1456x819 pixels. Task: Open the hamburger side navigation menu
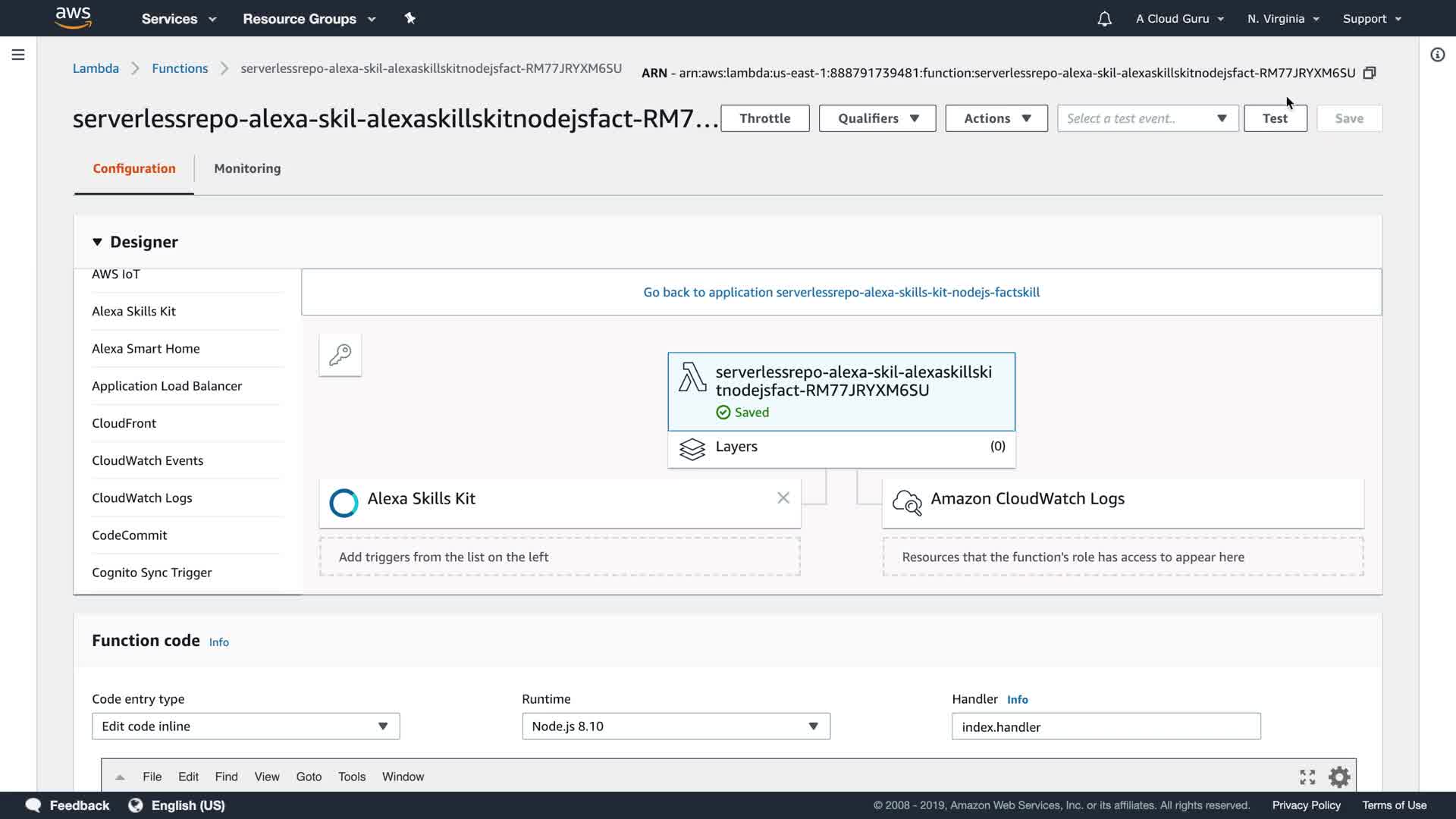coord(18,55)
